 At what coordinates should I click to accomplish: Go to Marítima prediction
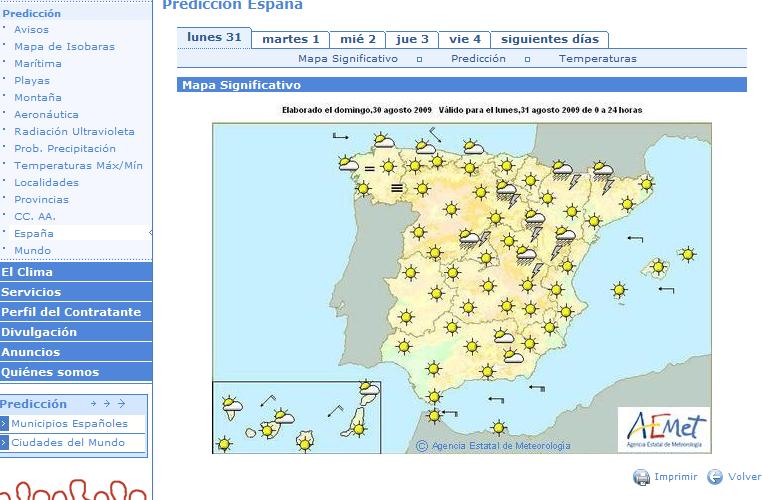(37, 64)
